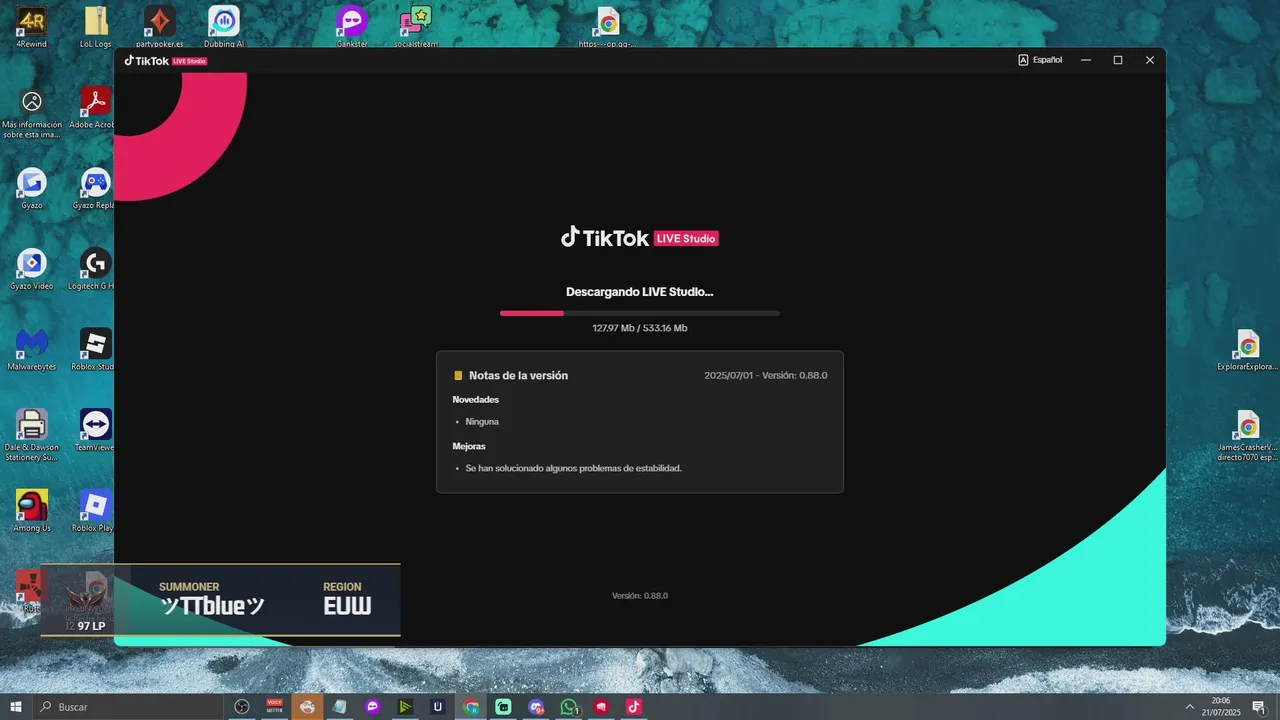Show hidden system tray icons

point(1189,707)
